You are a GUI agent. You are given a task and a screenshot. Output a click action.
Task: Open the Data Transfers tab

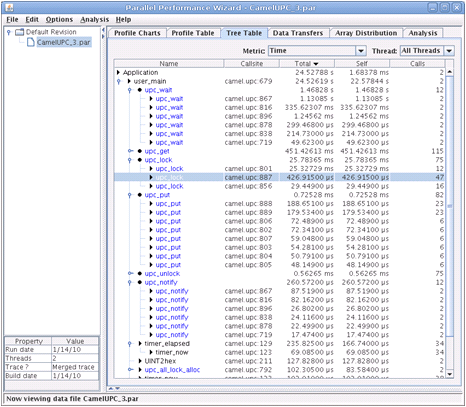(x=298, y=33)
